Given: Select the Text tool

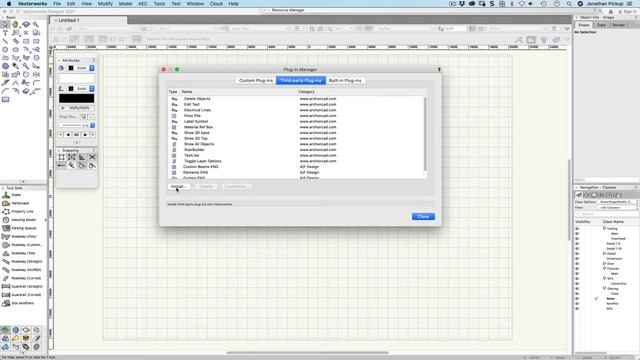Looking at the screenshot, I should 5,33.
